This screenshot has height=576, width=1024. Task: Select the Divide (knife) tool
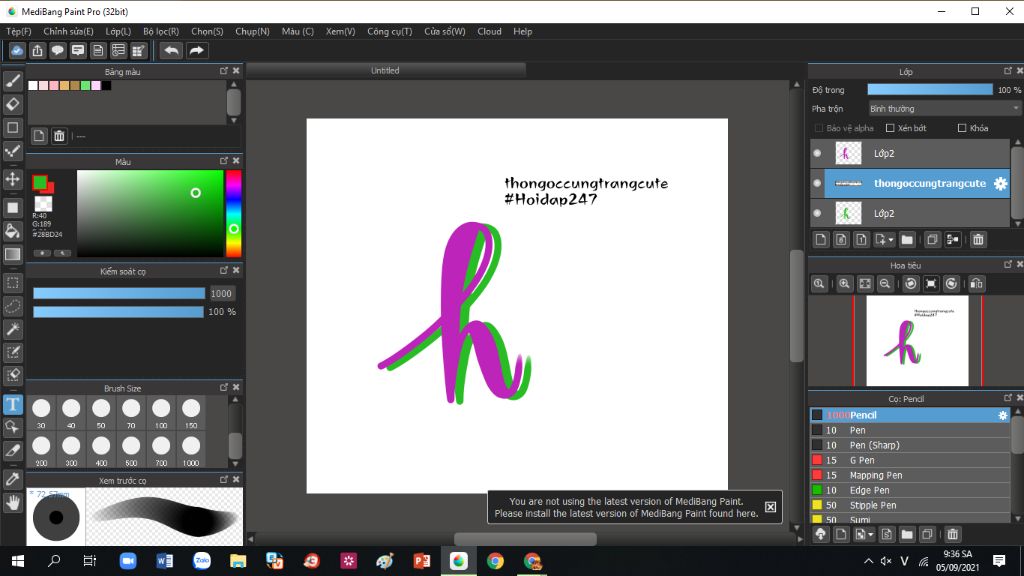point(12,451)
